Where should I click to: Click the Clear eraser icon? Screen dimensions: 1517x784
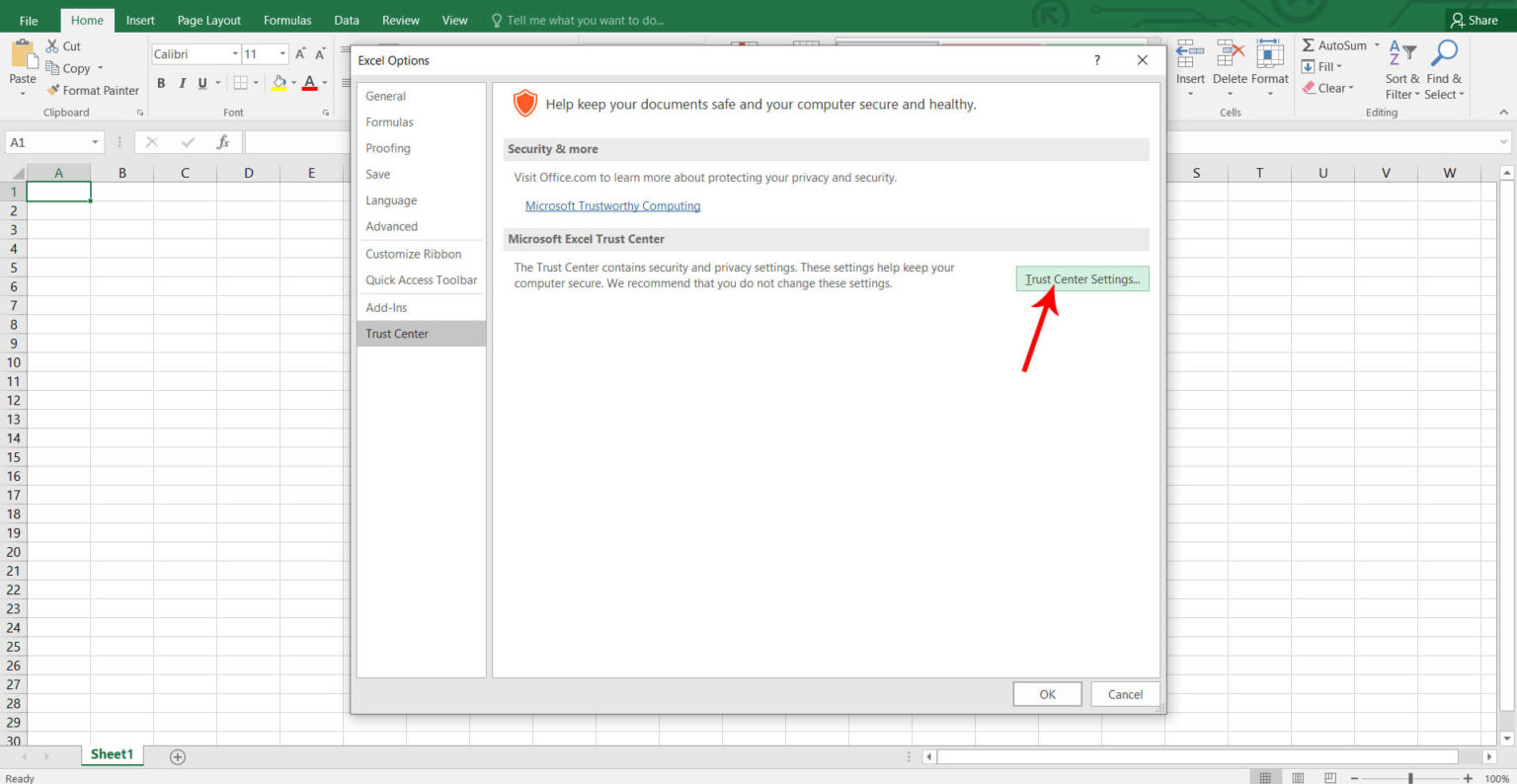point(1309,88)
